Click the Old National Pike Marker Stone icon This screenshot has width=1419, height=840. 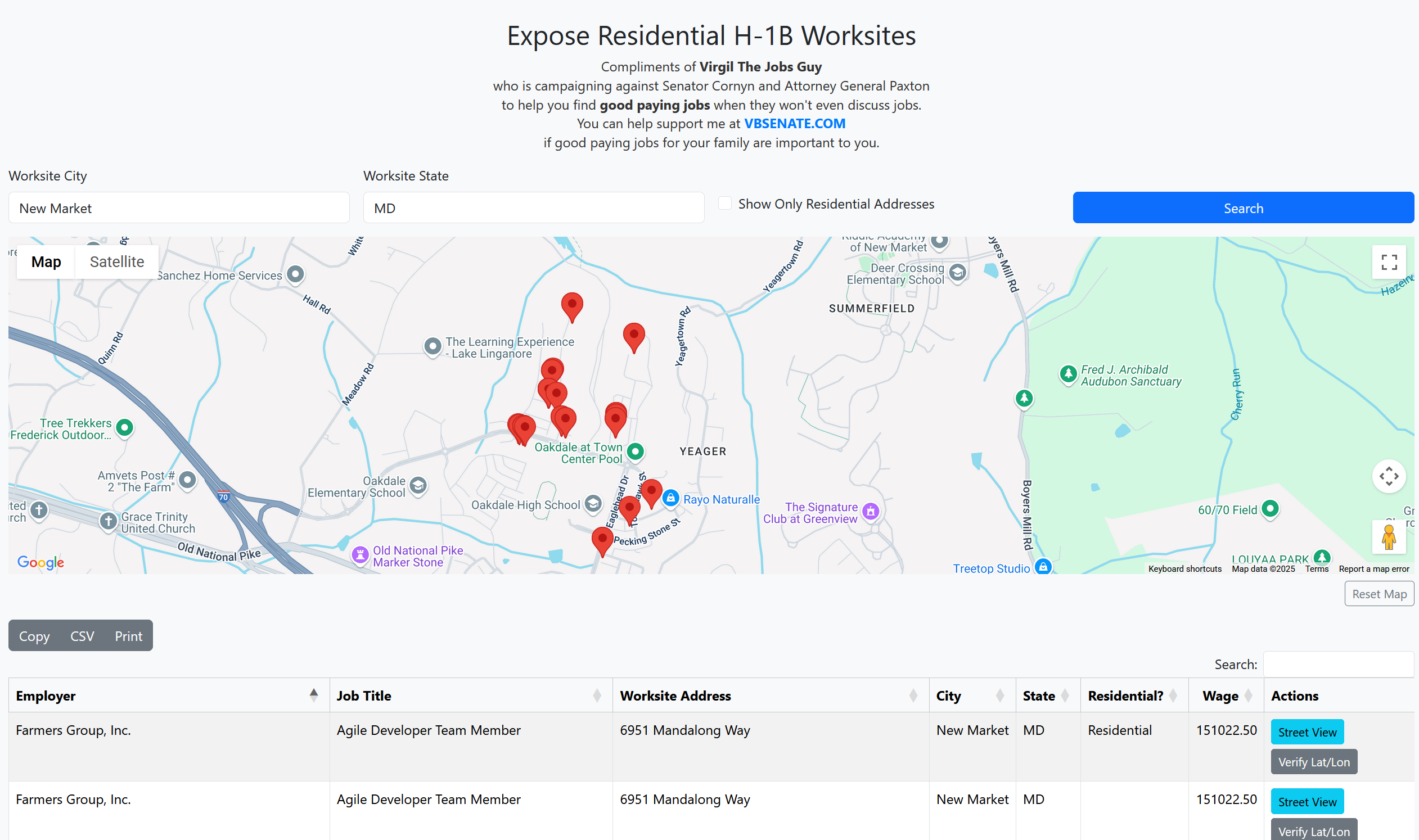pos(360,555)
